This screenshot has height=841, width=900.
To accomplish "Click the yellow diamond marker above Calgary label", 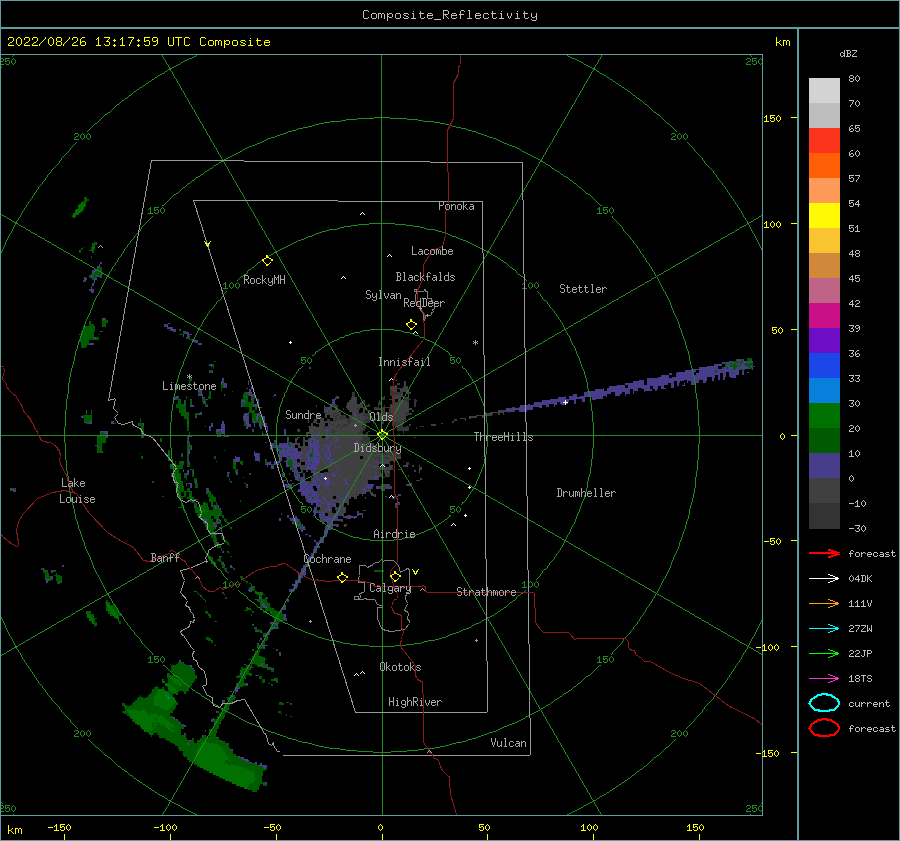I will (395, 576).
